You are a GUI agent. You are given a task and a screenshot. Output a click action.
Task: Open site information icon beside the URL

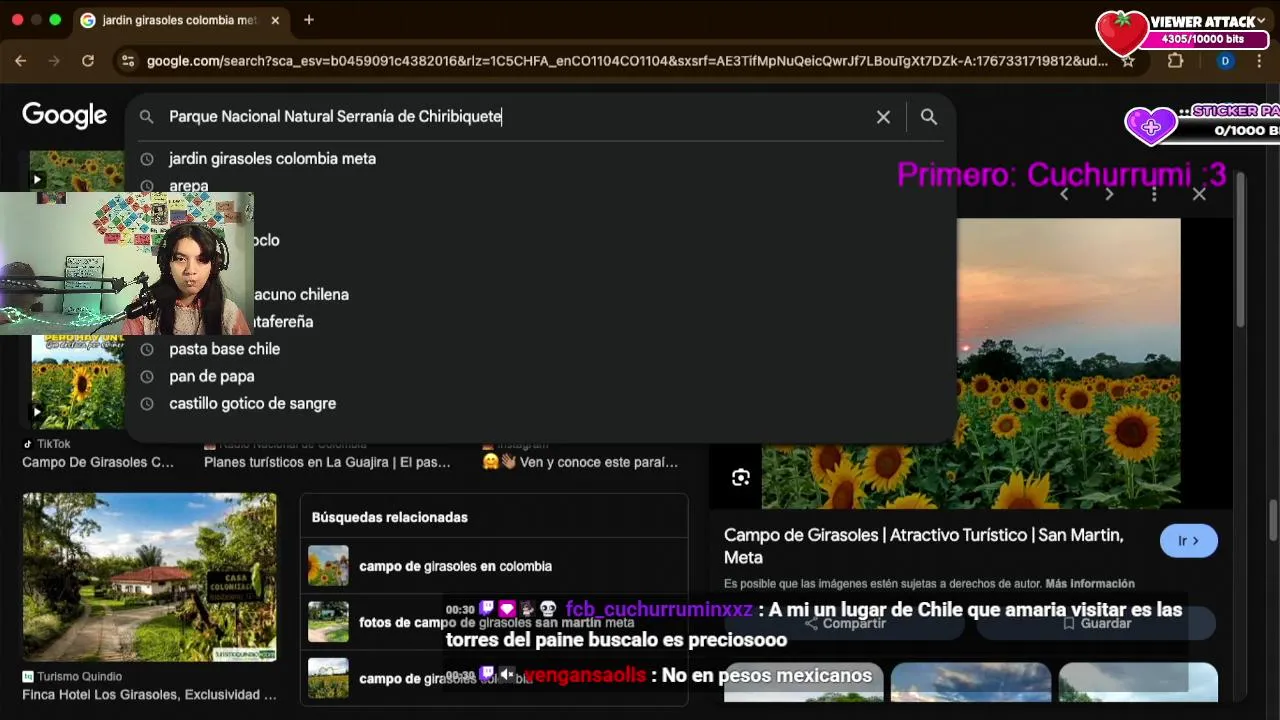(x=127, y=61)
